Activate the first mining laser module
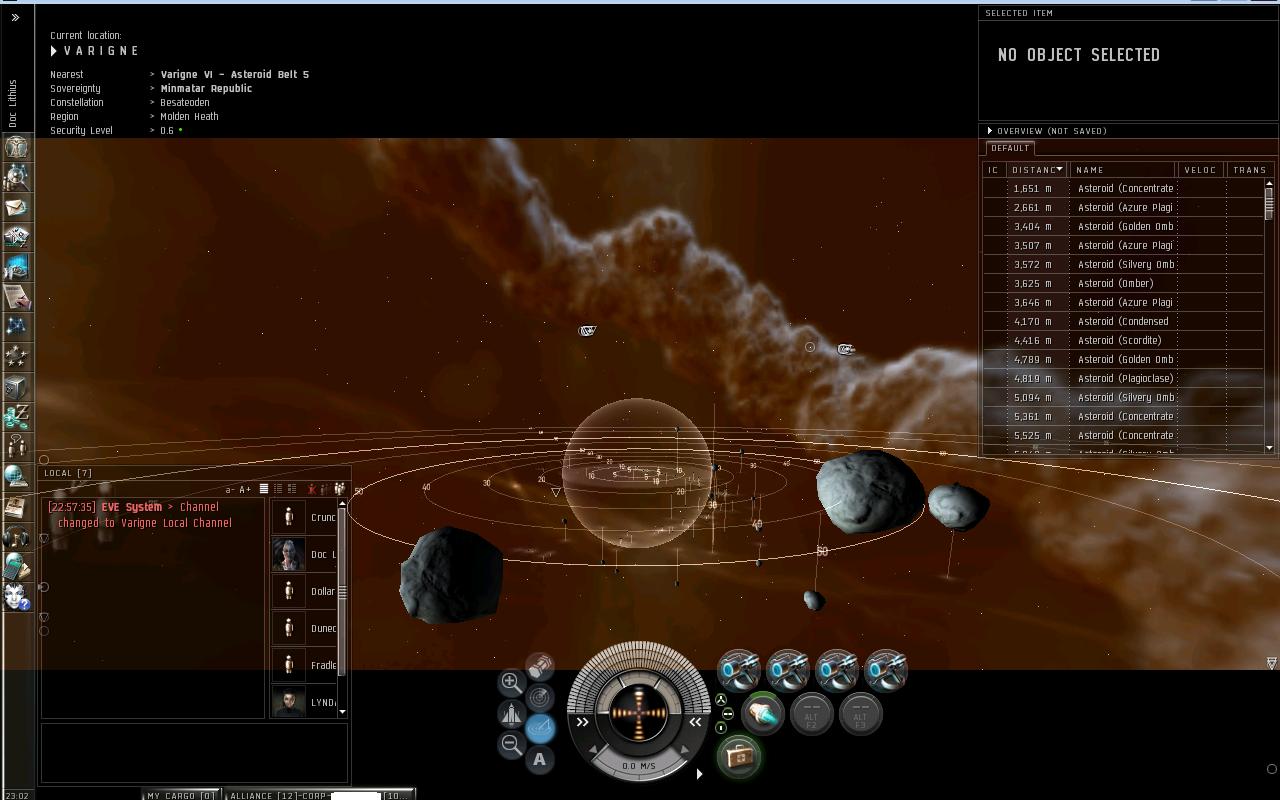Viewport: 1280px width, 800px height. pyautogui.click(x=740, y=670)
